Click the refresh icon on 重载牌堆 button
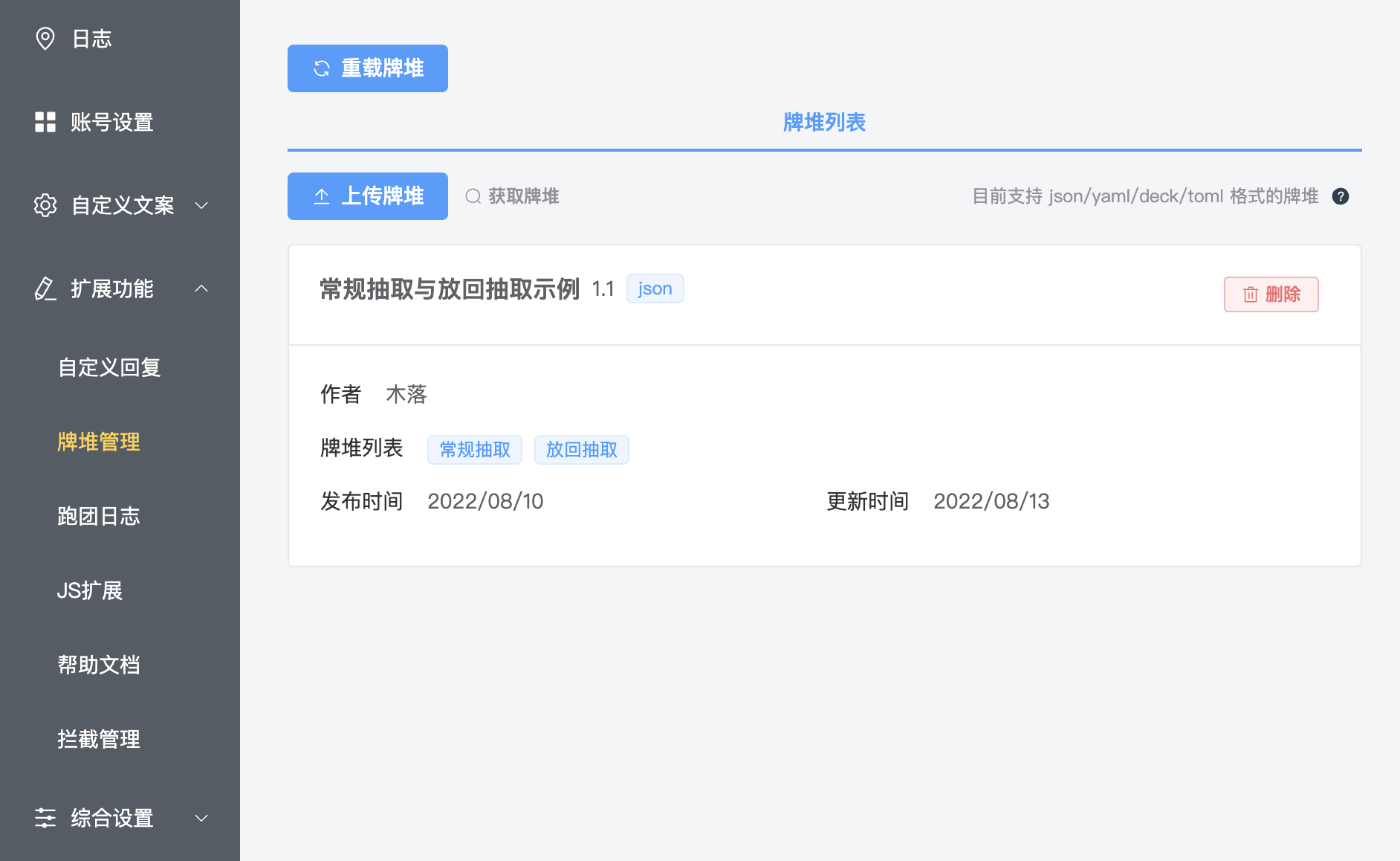This screenshot has width=1400, height=861. [320, 68]
